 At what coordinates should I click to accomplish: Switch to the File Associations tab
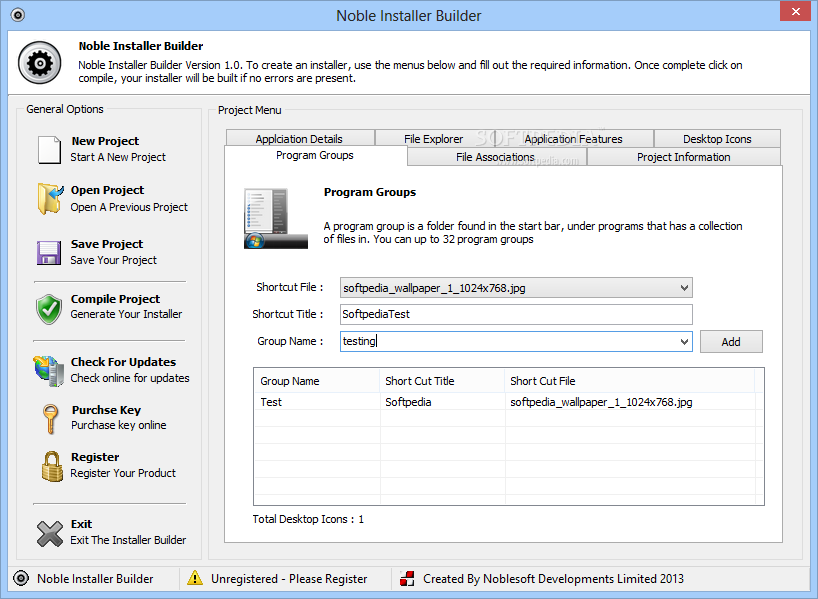[495, 157]
